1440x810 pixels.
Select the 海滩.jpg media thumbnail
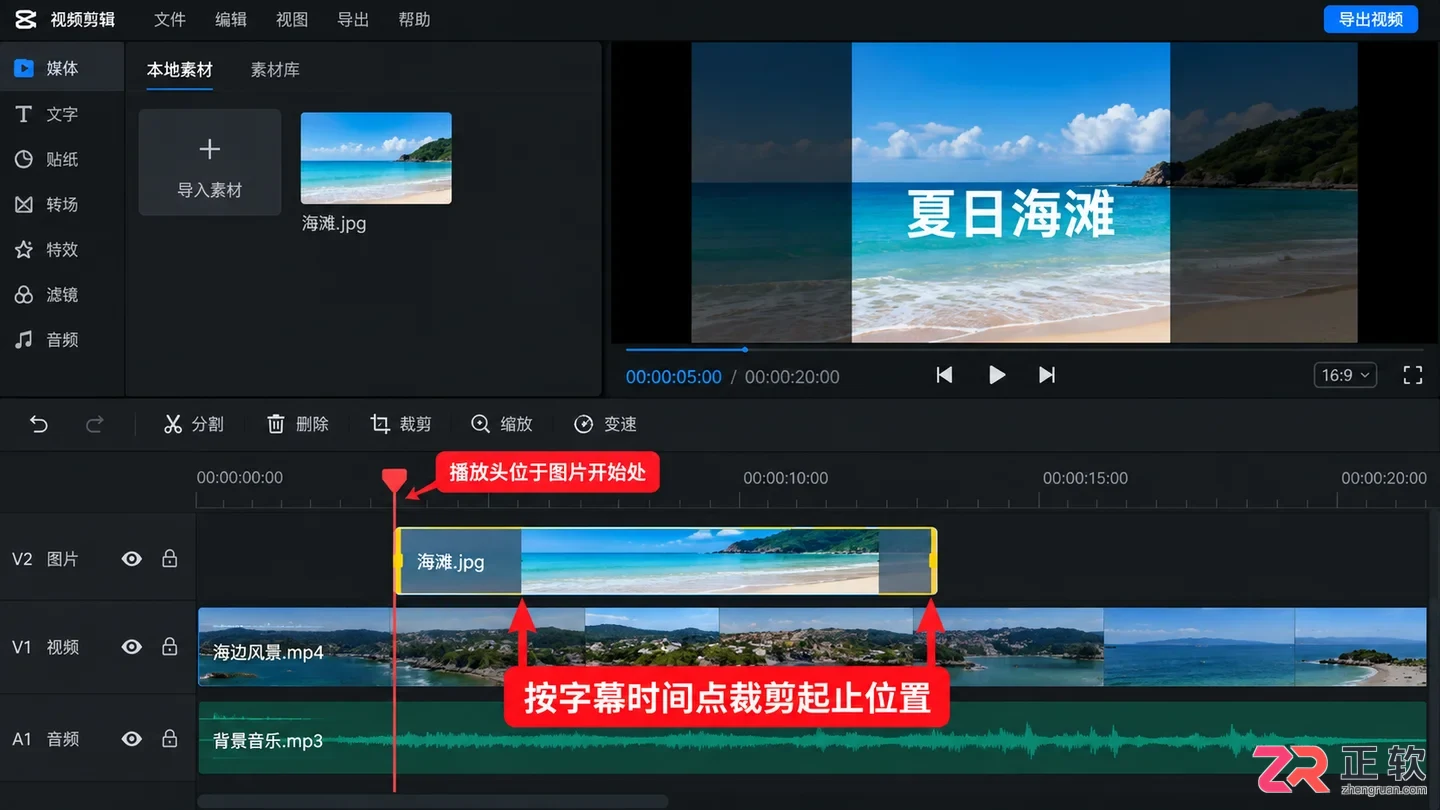pyautogui.click(x=376, y=158)
